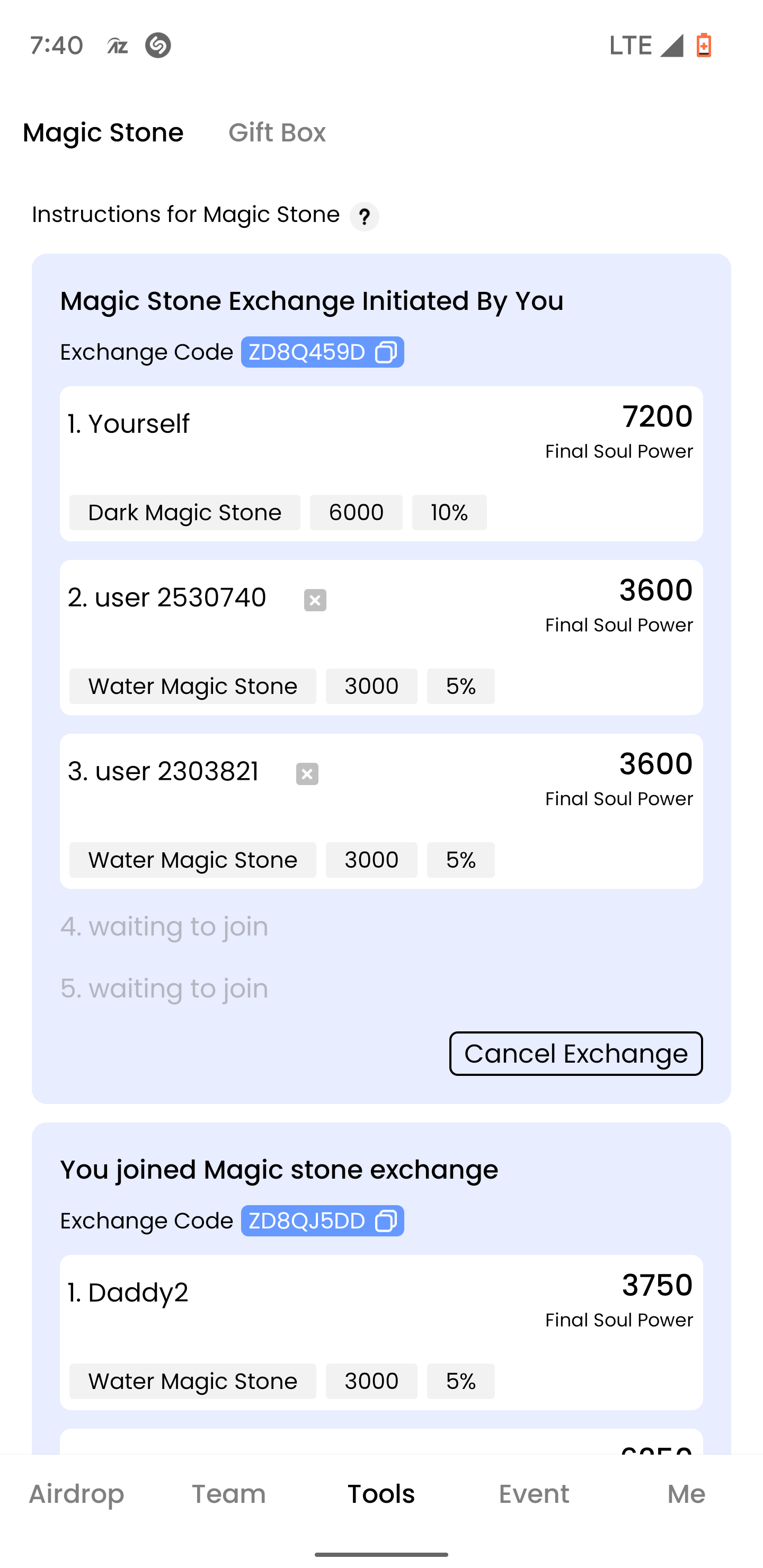
Task: Tap the Yourself participant card
Action: 381,463
